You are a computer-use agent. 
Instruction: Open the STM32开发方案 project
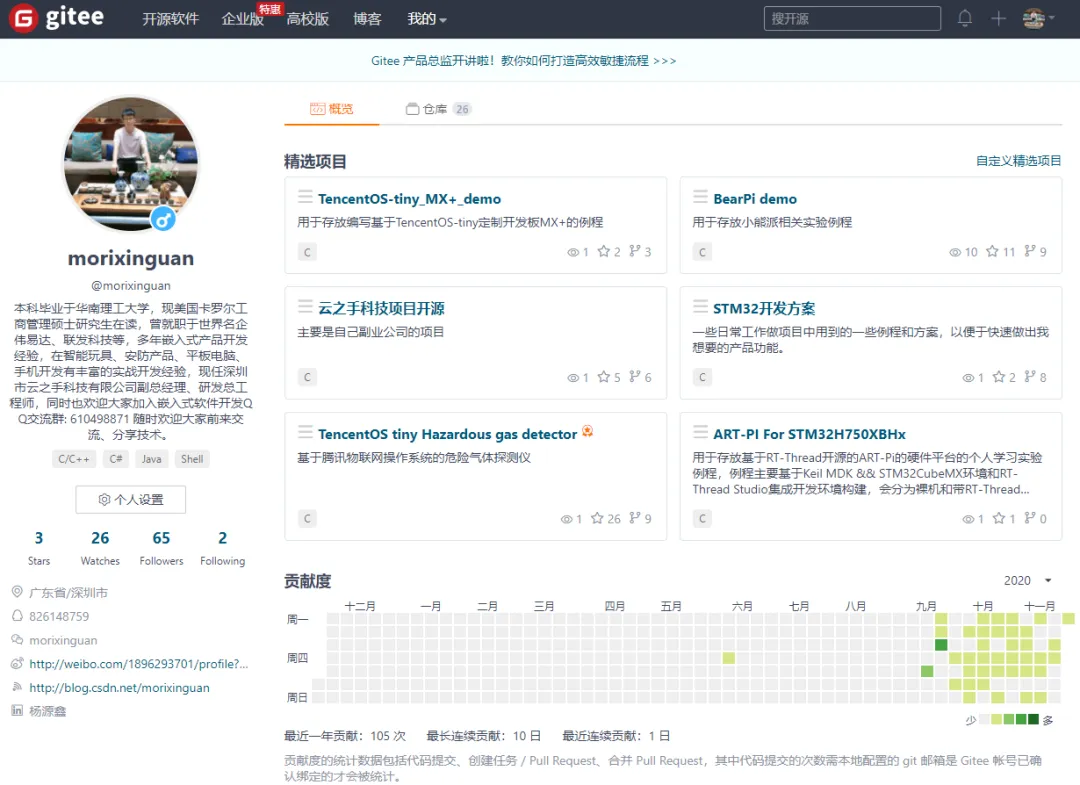click(x=764, y=308)
